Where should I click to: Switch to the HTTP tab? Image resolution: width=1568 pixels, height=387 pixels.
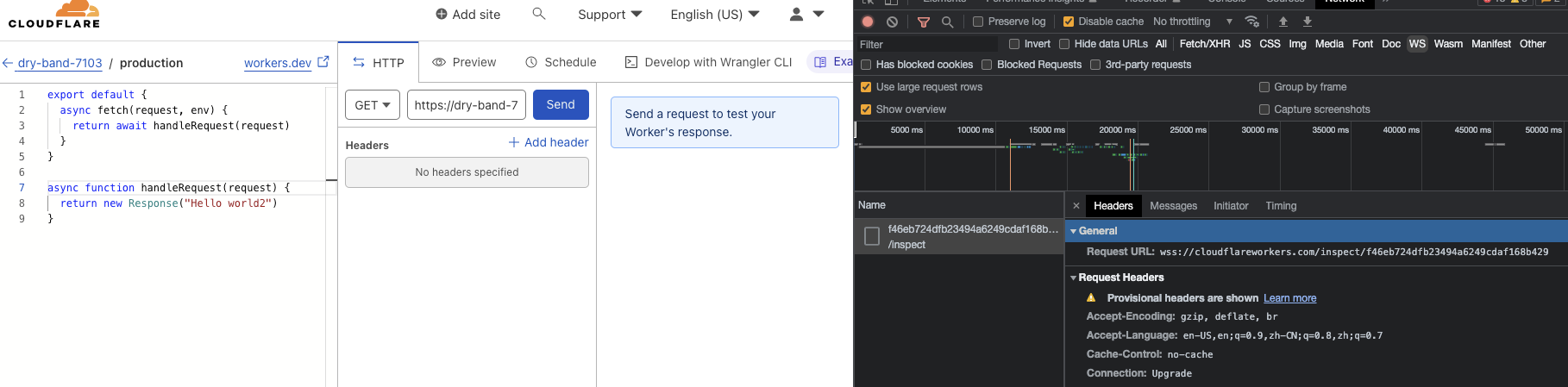(x=379, y=63)
